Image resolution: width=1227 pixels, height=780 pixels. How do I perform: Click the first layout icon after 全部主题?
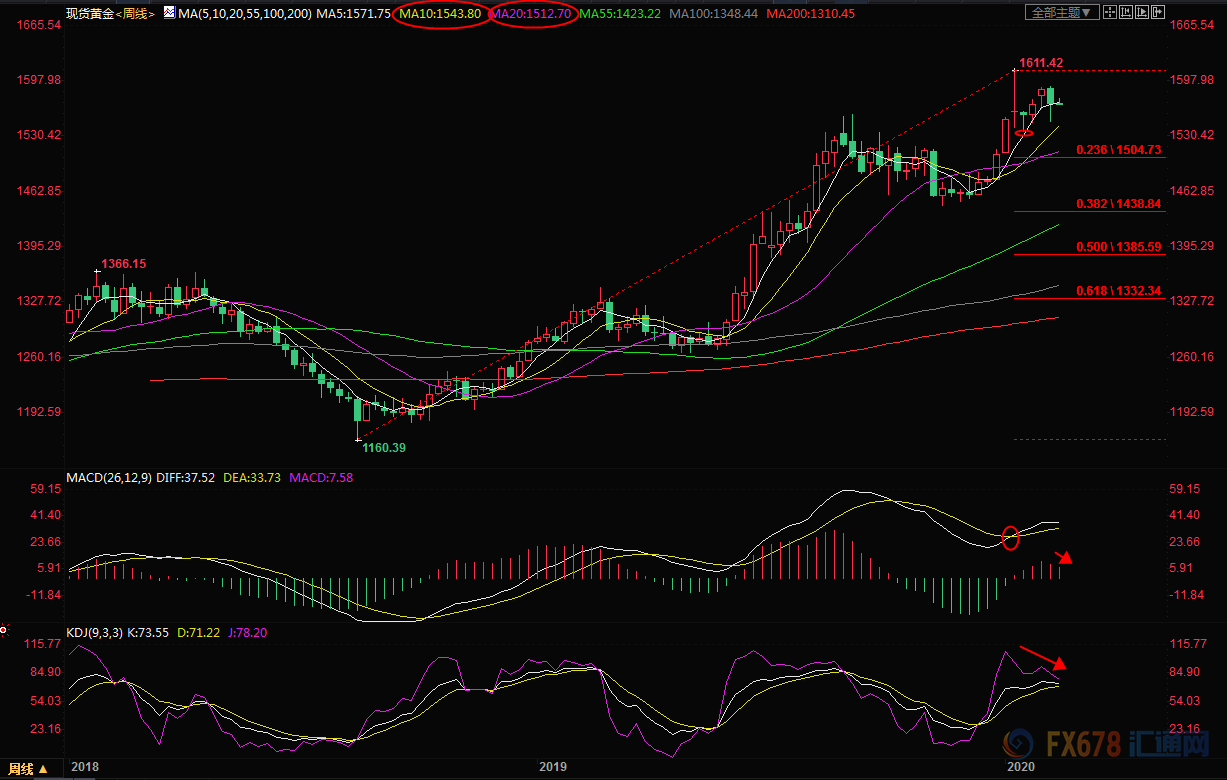click(1110, 13)
